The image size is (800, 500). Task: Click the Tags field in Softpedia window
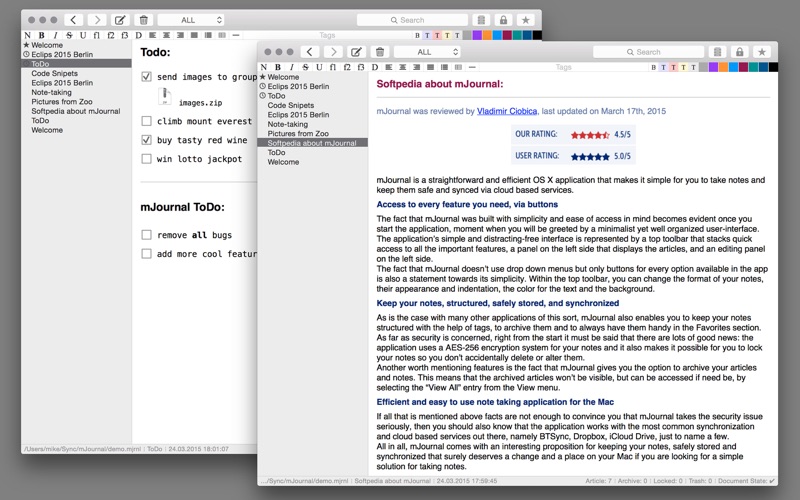pyautogui.click(x=564, y=67)
